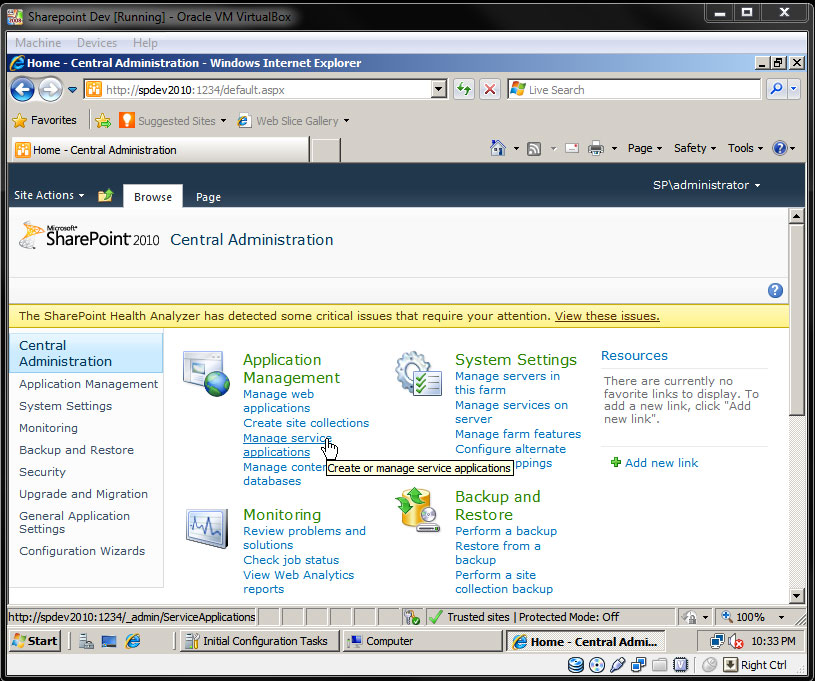This screenshot has height=681, width=815.
Task: Open the IE Tools menu dropdown
Action: pos(745,148)
